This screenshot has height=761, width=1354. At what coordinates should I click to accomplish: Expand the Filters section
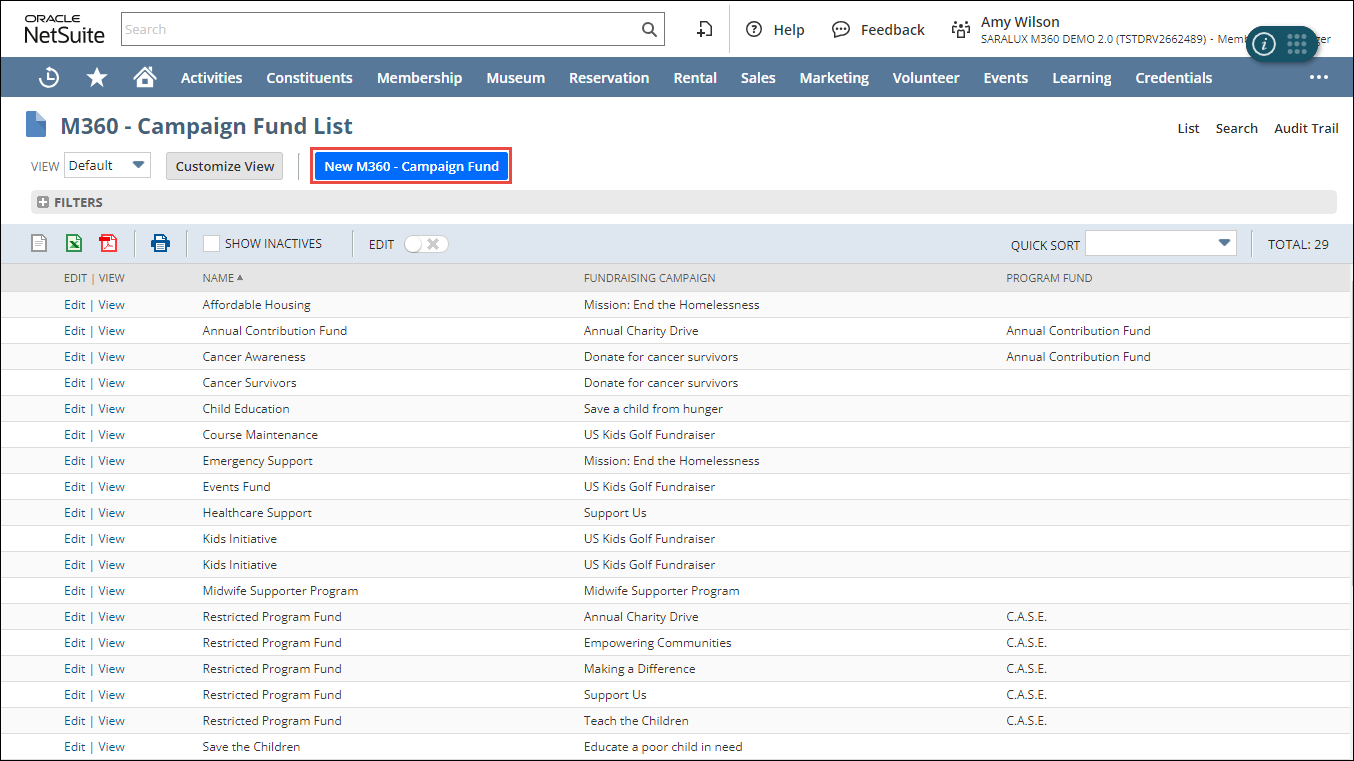43,202
